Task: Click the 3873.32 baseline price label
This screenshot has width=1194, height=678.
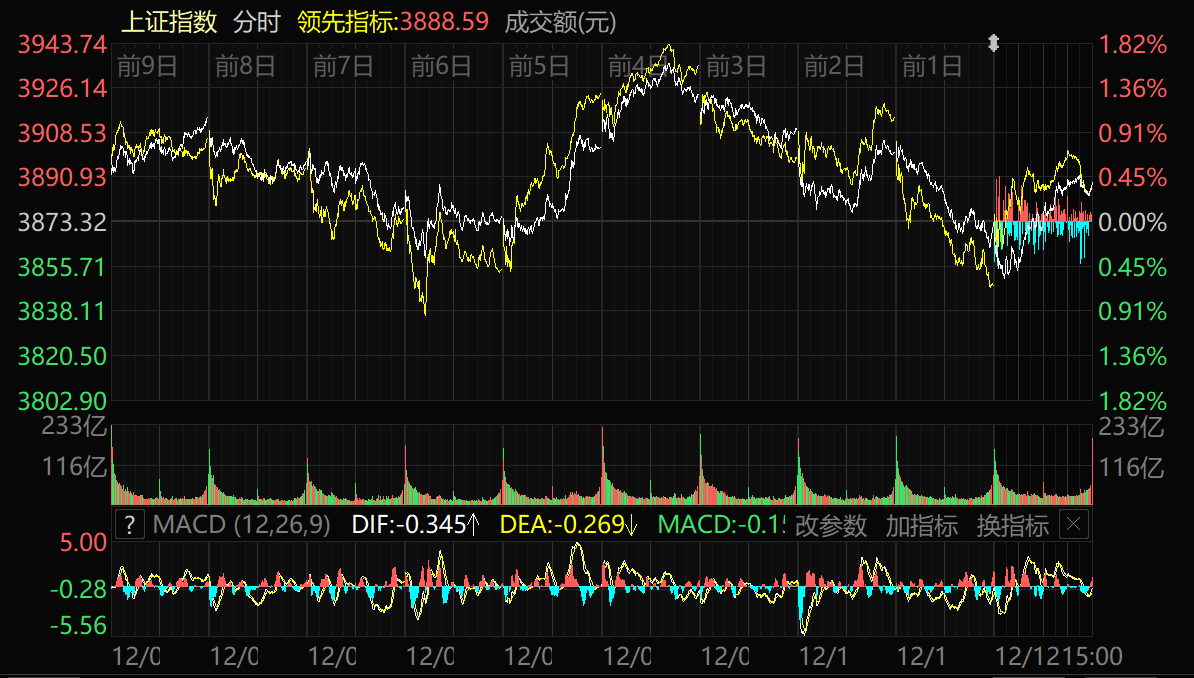Action: 62,222
